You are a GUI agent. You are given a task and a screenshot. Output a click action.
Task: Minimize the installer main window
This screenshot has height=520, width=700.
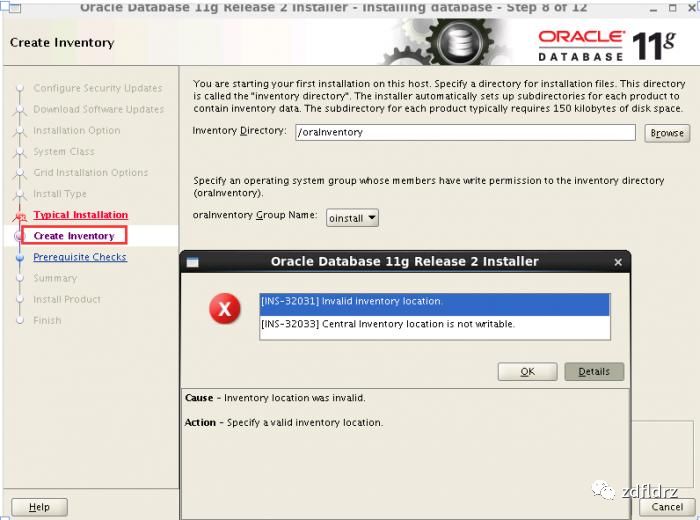pyautogui.click(x=654, y=8)
